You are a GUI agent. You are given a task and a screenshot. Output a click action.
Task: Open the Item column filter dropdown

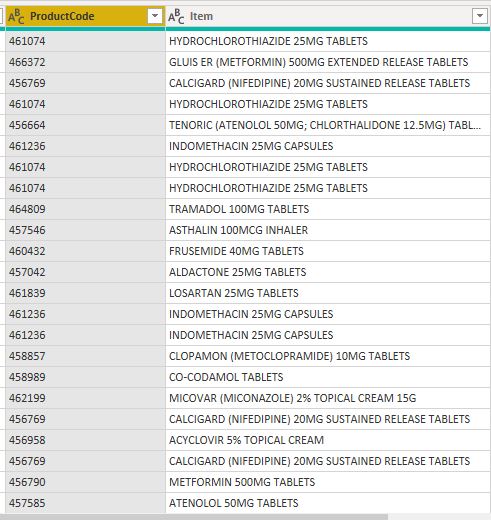(480, 16)
